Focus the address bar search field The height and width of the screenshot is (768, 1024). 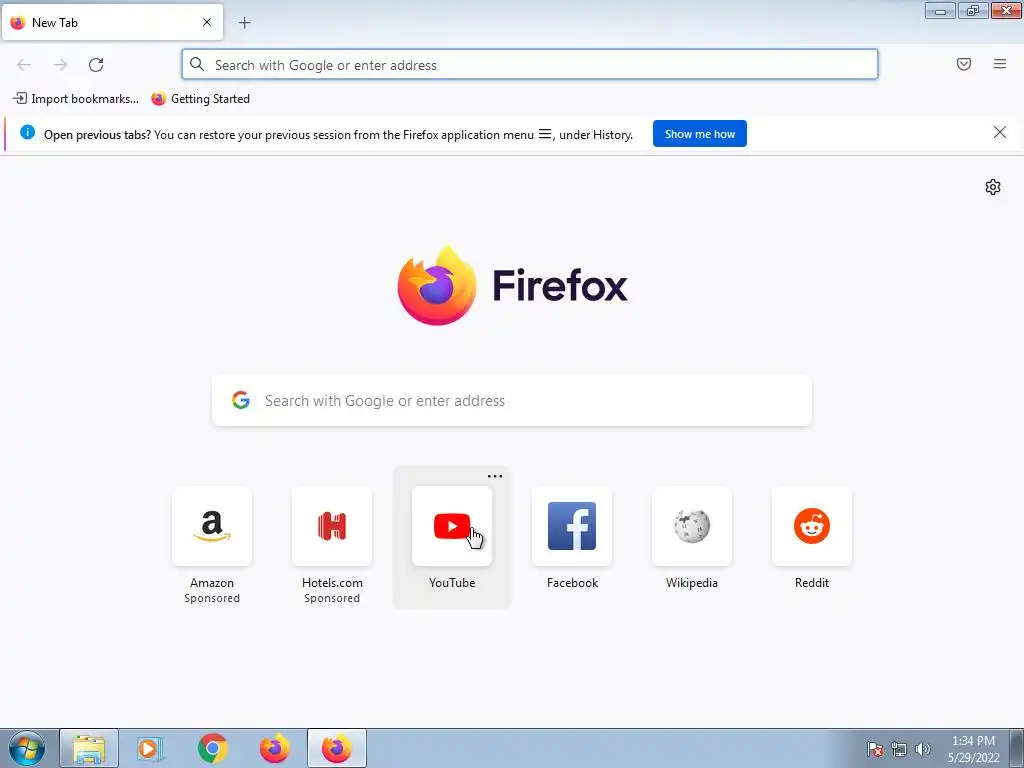530,65
